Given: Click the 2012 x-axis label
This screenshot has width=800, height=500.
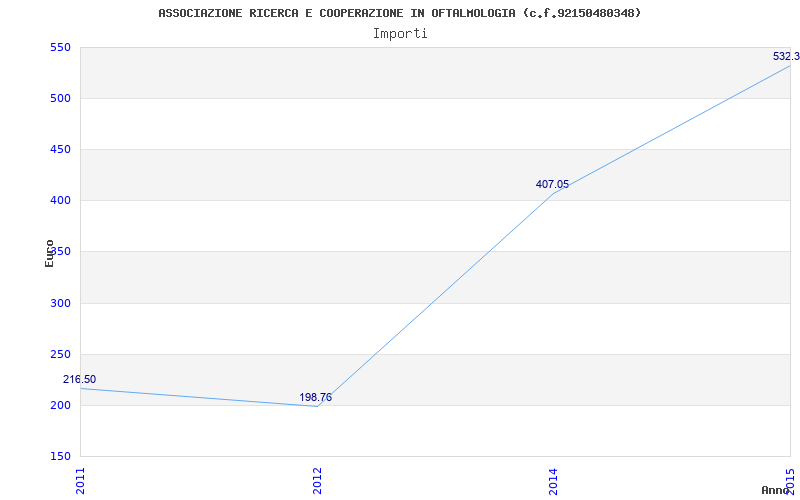Looking at the screenshot, I should [317, 481].
